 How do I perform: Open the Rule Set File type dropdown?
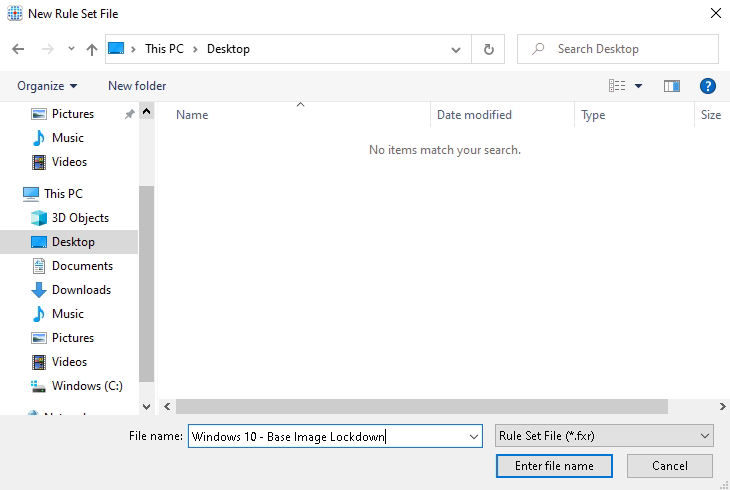tap(604, 436)
